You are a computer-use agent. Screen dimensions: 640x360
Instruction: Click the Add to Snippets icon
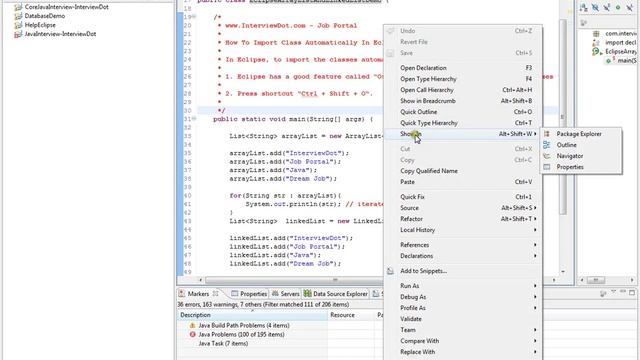point(391,271)
